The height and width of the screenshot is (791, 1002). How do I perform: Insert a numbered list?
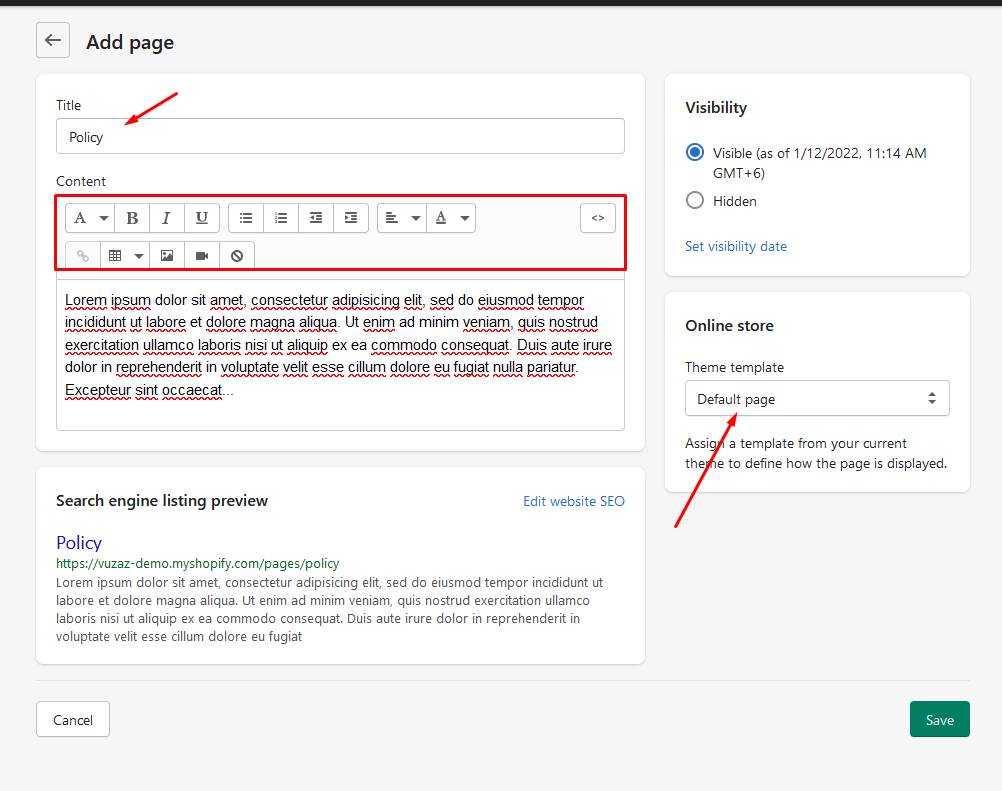[281, 218]
